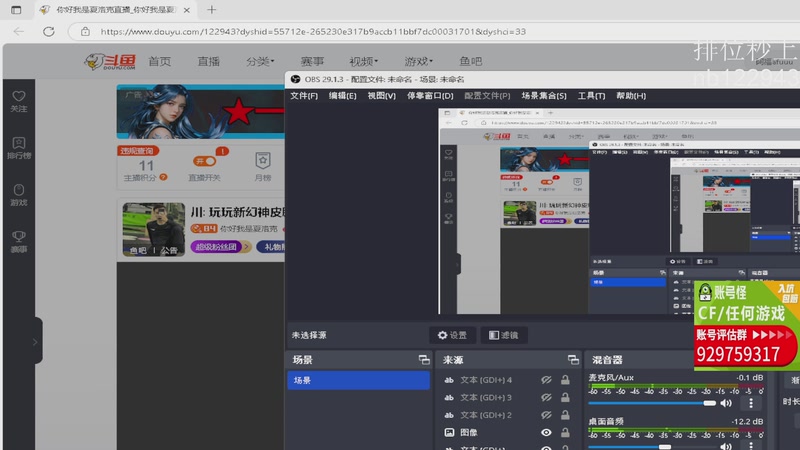Click lock icon for 图像 source

(x=565, y=432)
